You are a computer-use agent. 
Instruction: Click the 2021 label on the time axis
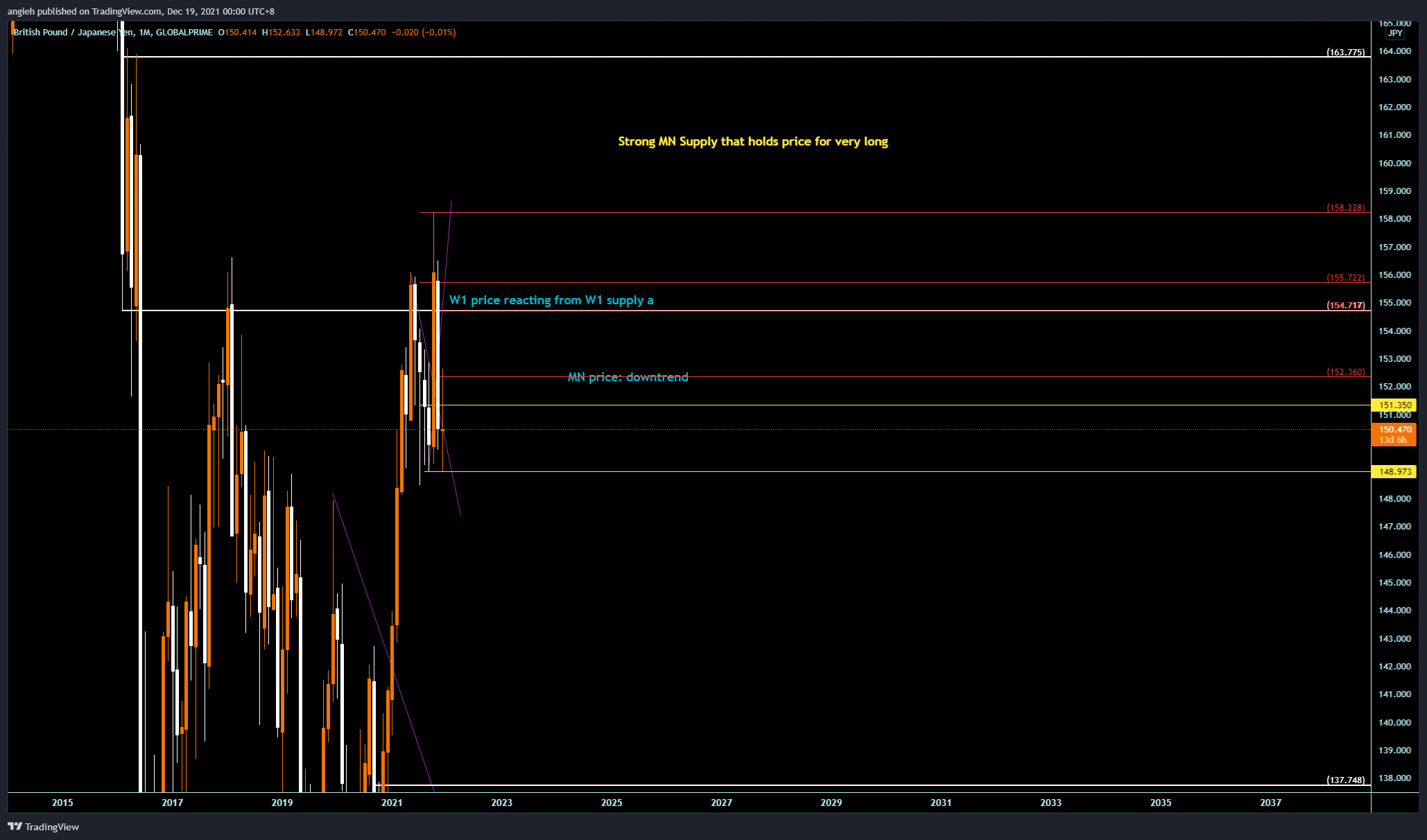(392, 803)
